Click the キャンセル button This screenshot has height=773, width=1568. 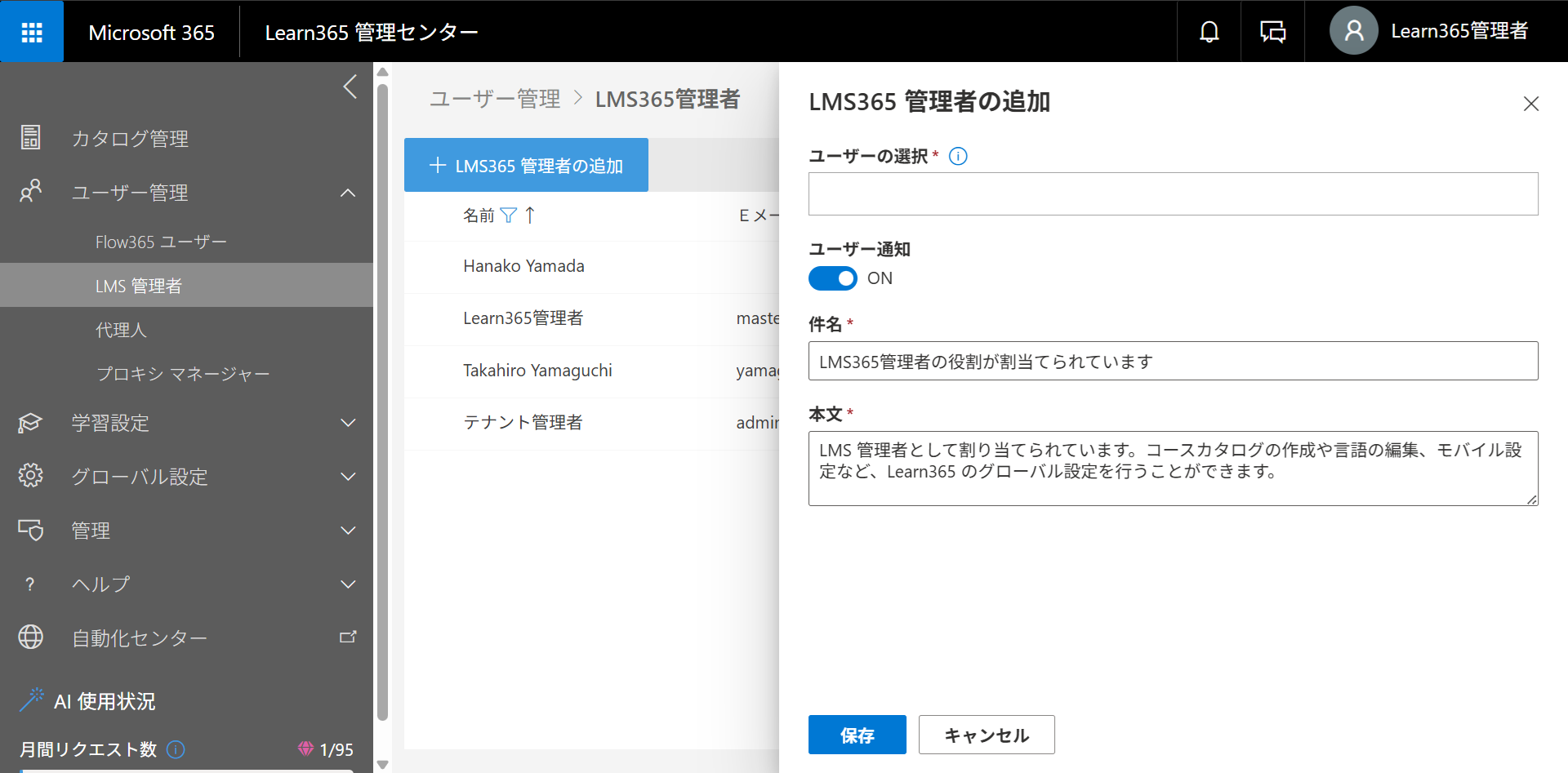click(987, 735)
